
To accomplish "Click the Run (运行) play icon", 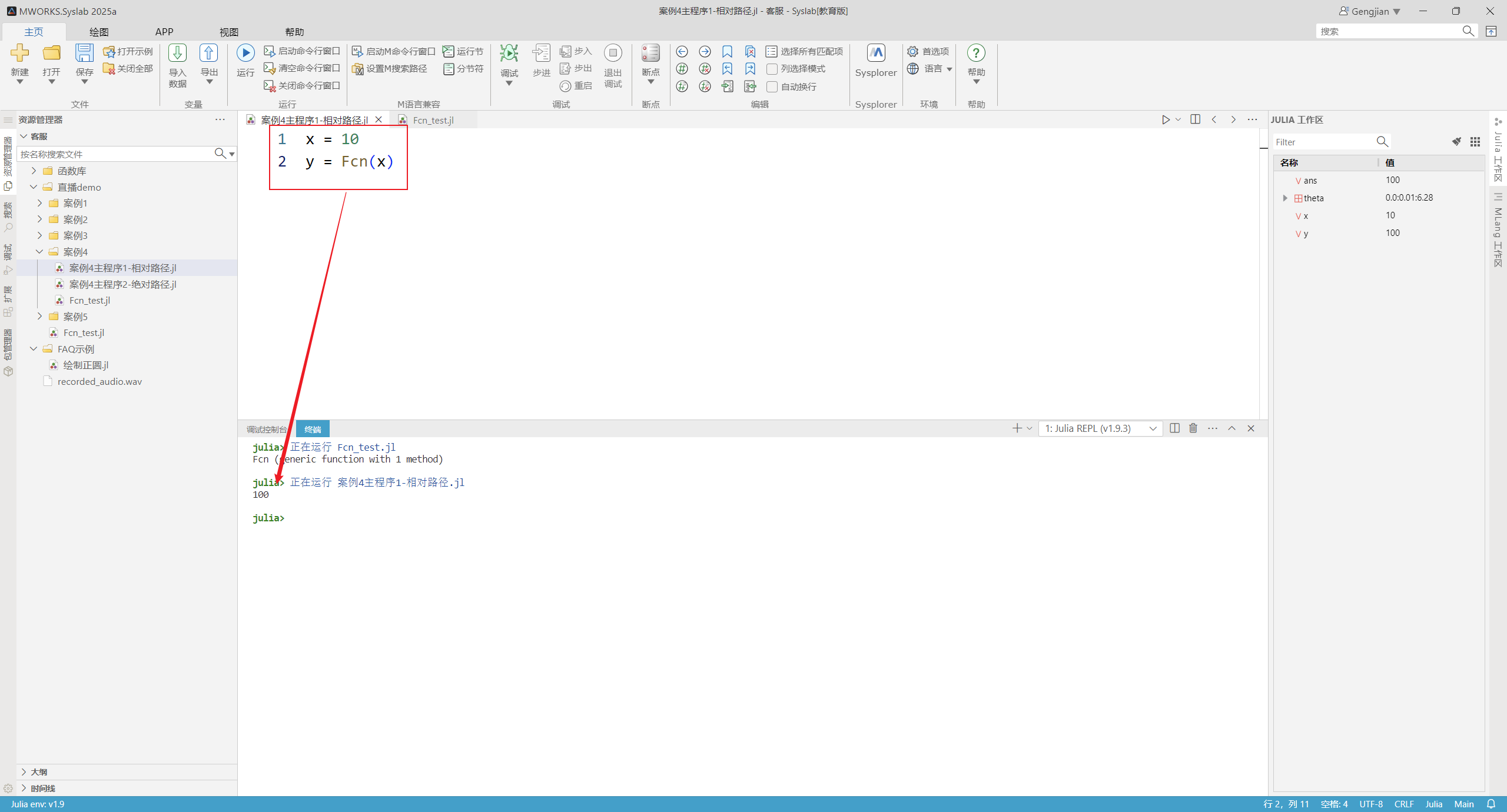I will coord(245,53).
